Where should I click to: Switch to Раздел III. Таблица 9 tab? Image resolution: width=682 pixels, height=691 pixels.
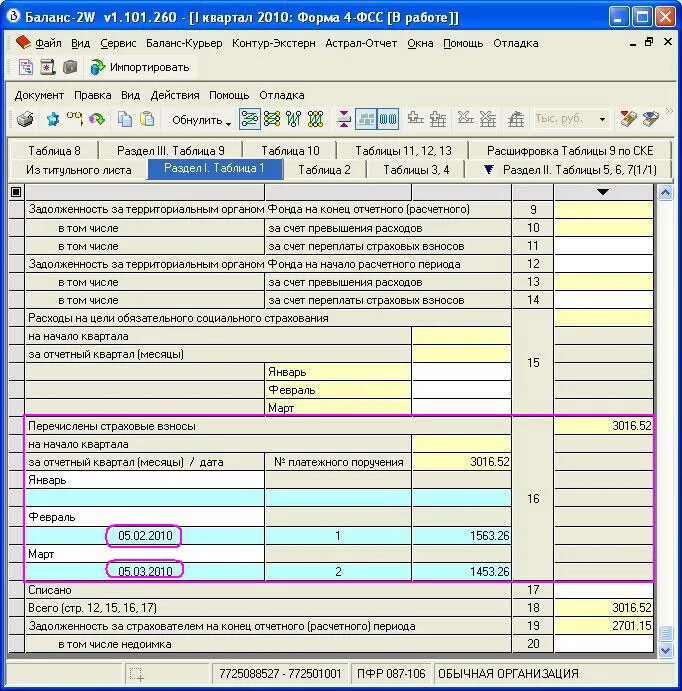[x=170, y=151]
